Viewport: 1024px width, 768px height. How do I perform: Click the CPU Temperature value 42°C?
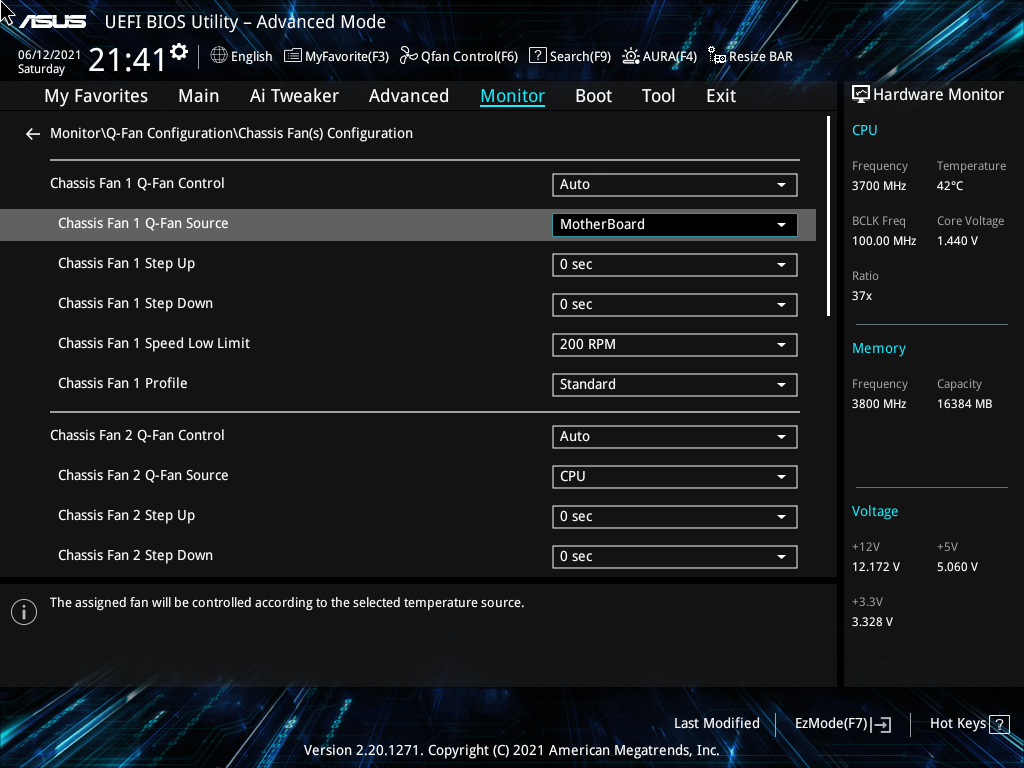(x=950, y=186)
